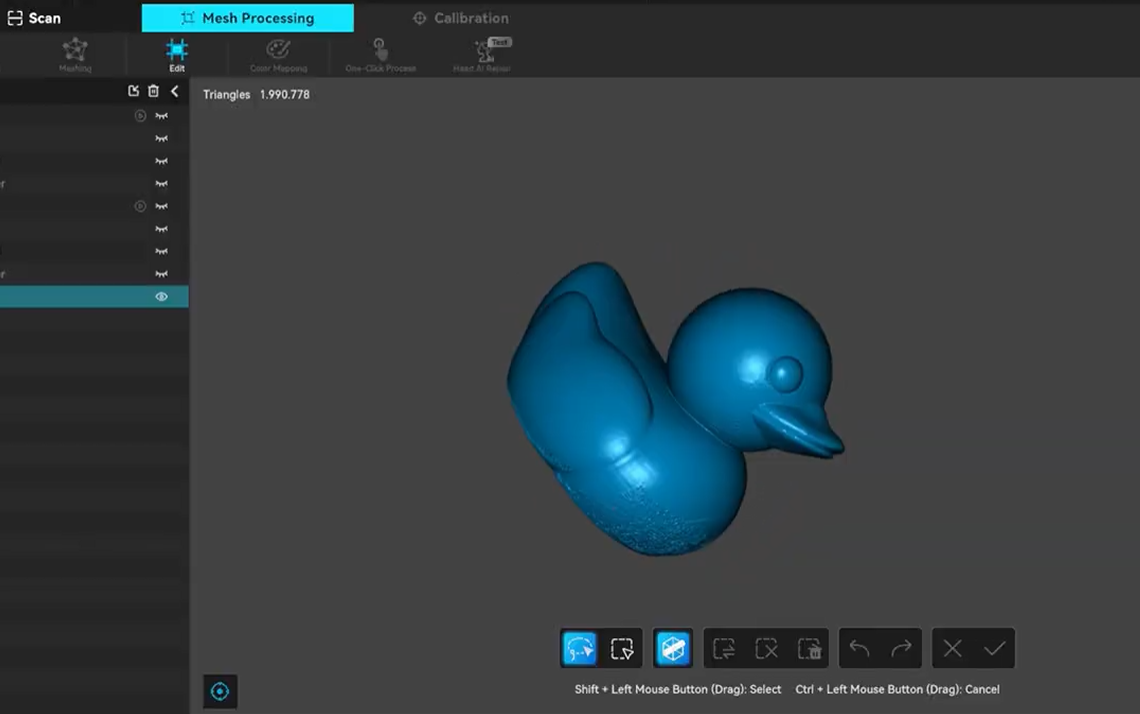Click the delete selected area icon

pyautogui.click(x=809, y=649)
